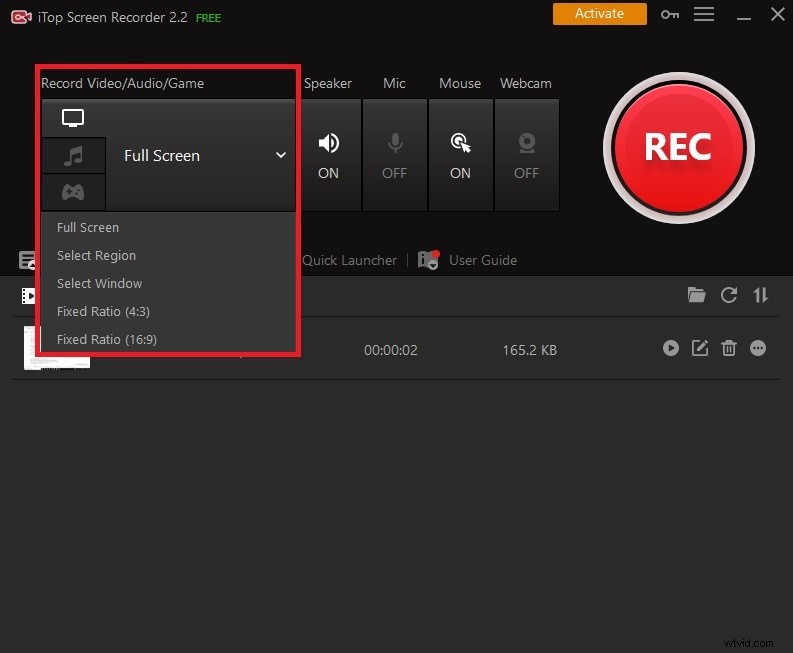The image size is (793, 653).
Task: Switch to audio-only recording music note icon
Action: point(73,156)
